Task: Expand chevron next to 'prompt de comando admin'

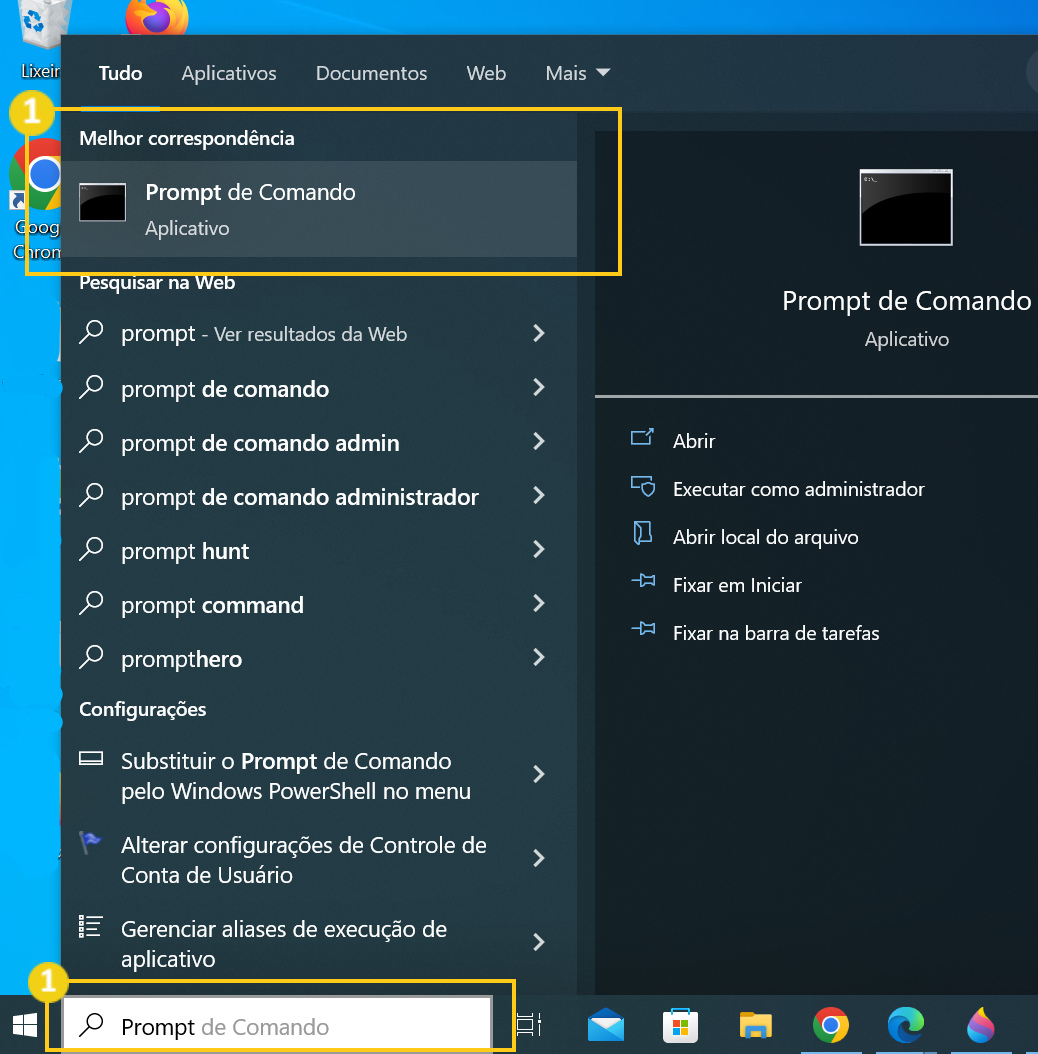Action: [x=538, y=441]
